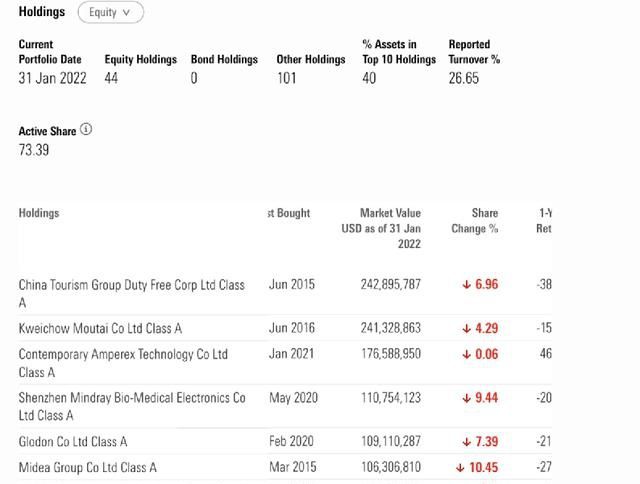Select the Active Share value 73.39
Image resolution: width=640 pixels, height=484 pixels.
tap(33, 150)
